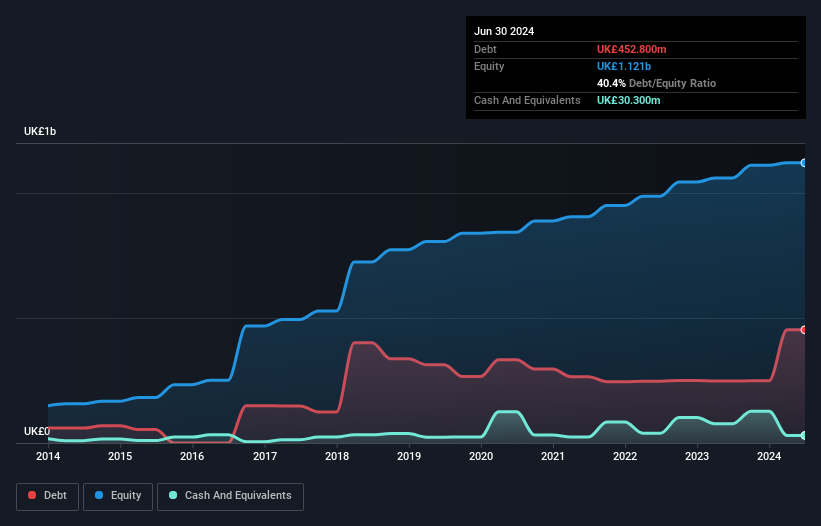Viewport: 821px width, 526px height.
Task: Toggle the Equity series legend button
Action: (118, 496)
